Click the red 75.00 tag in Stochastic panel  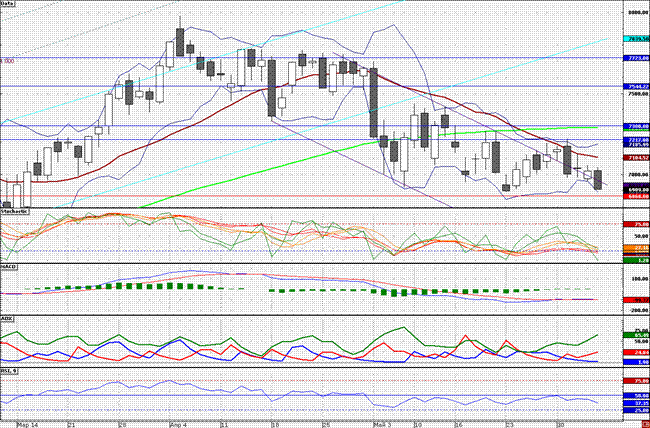click(x=636, y=224)
